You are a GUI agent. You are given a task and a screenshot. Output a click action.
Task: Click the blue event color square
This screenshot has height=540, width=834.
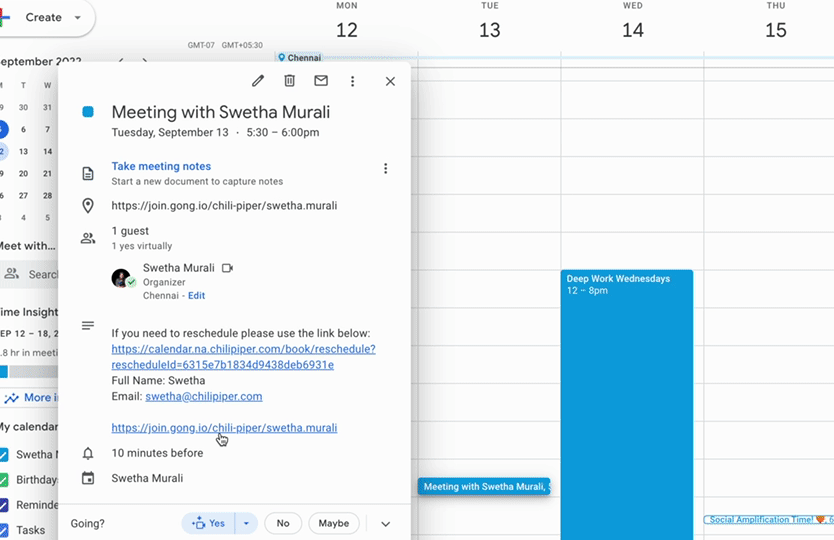[x=88, y=112]
